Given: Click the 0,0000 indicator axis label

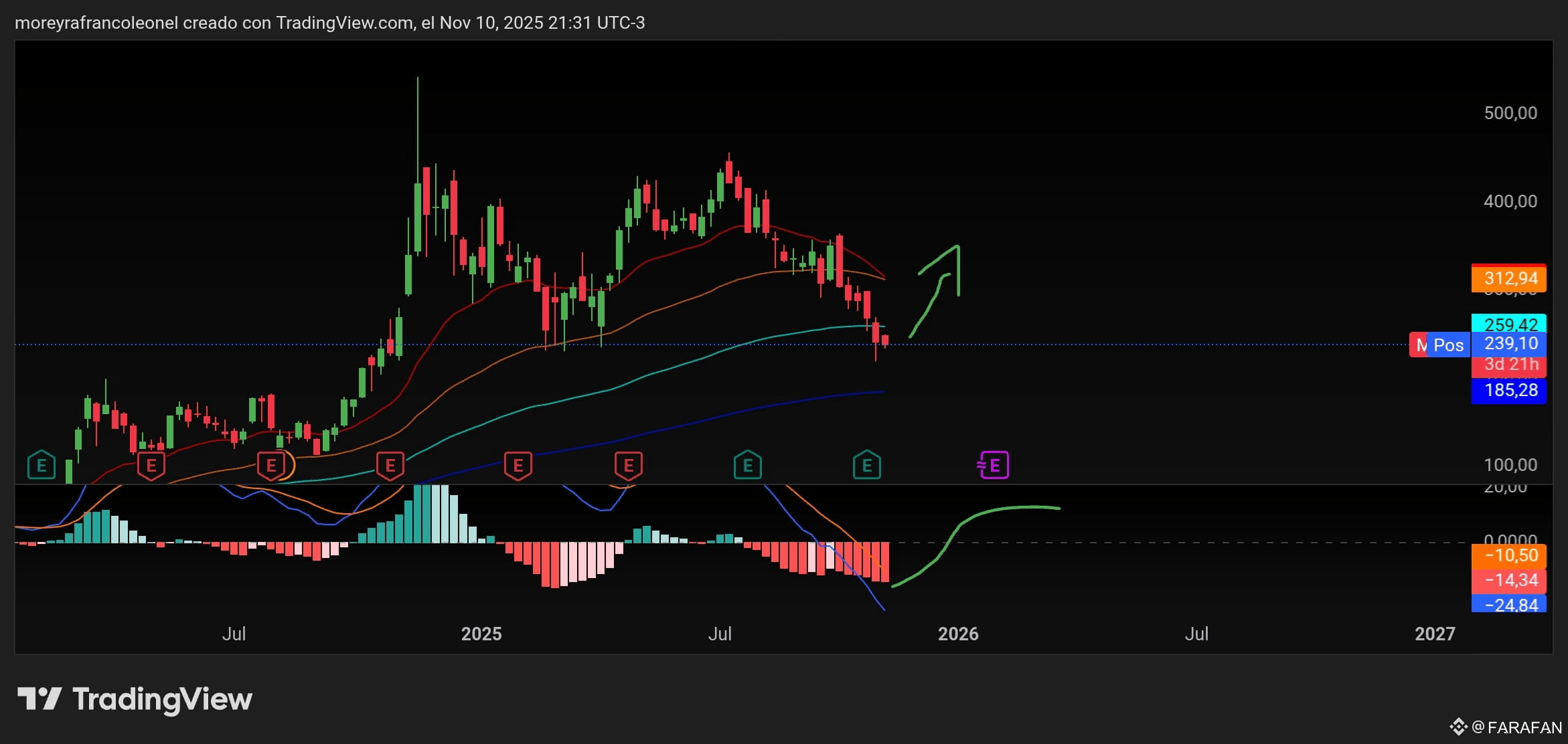Looking at the screenshot, I should pos(1510,539).
